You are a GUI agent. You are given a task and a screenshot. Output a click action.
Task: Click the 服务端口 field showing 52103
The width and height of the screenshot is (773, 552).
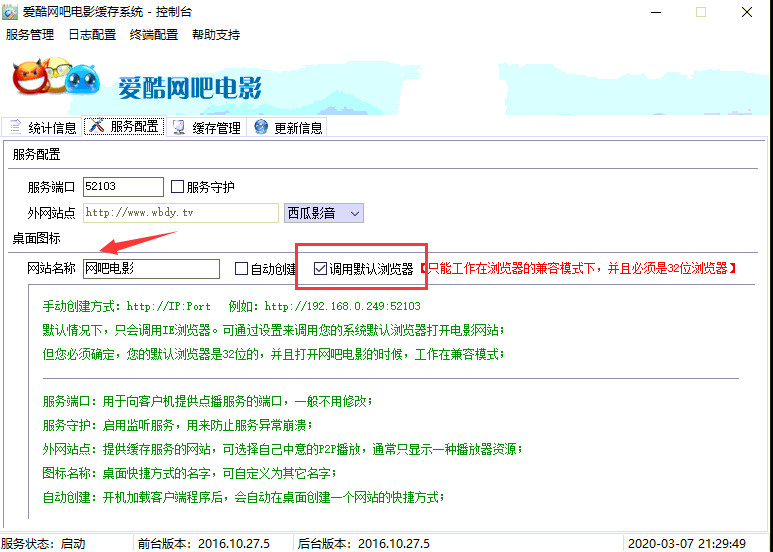123,187
